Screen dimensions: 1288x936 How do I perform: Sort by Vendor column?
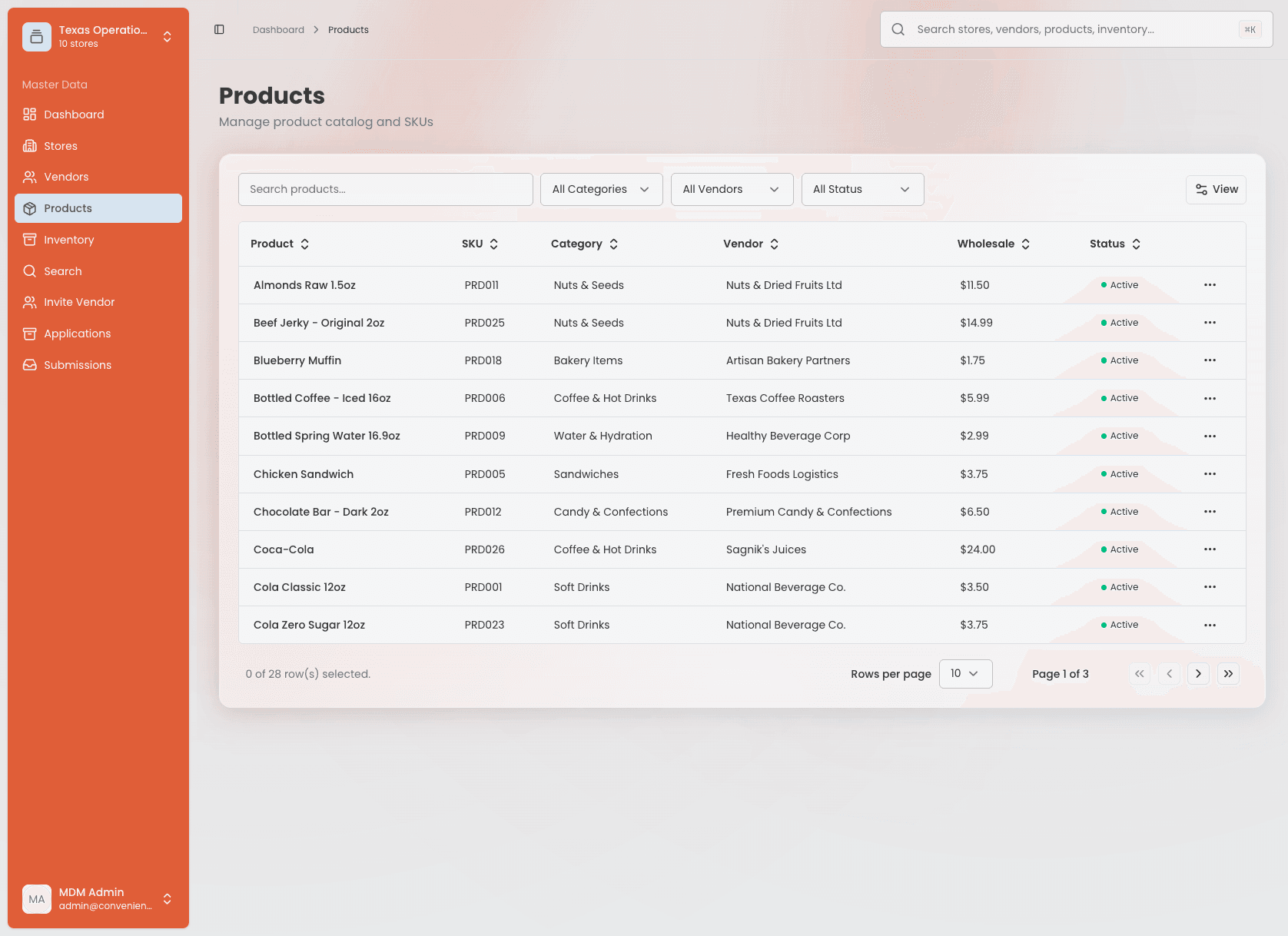(x=751, y=244)
